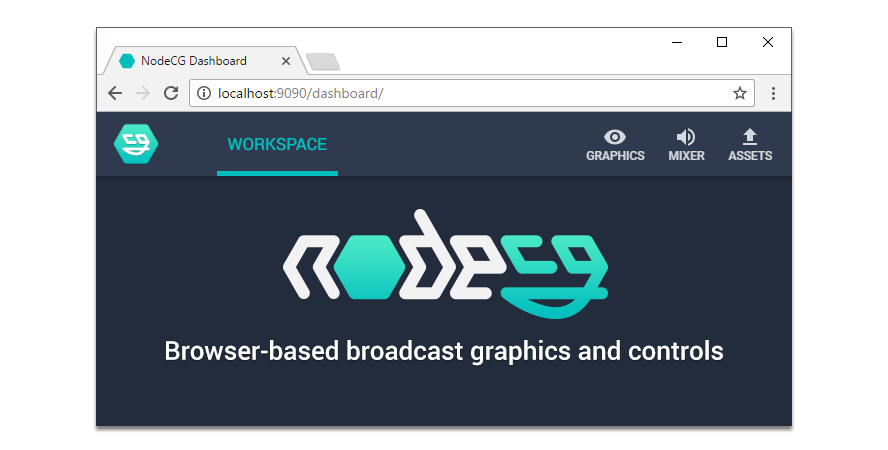Open a new browser tab
This screenshot has width=888, height=450.
pyautogui.click(x=323, y=61)
